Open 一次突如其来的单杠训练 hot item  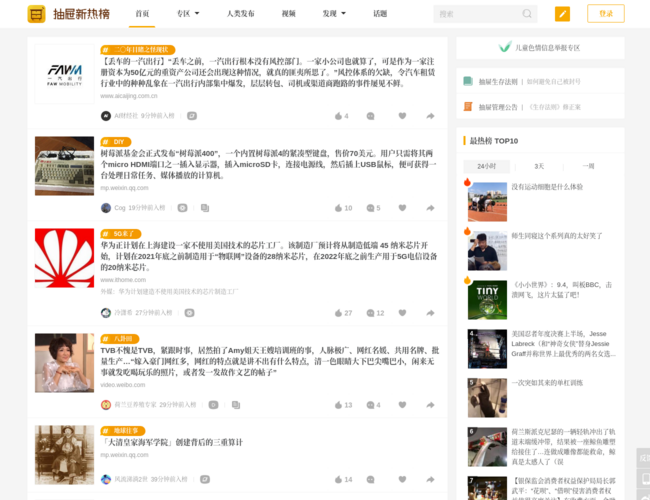(x=547, y=383)
